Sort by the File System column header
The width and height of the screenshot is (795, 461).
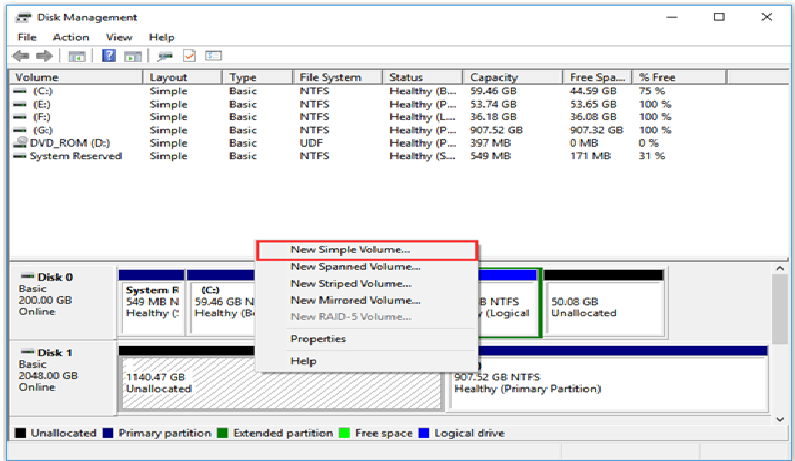338,78
